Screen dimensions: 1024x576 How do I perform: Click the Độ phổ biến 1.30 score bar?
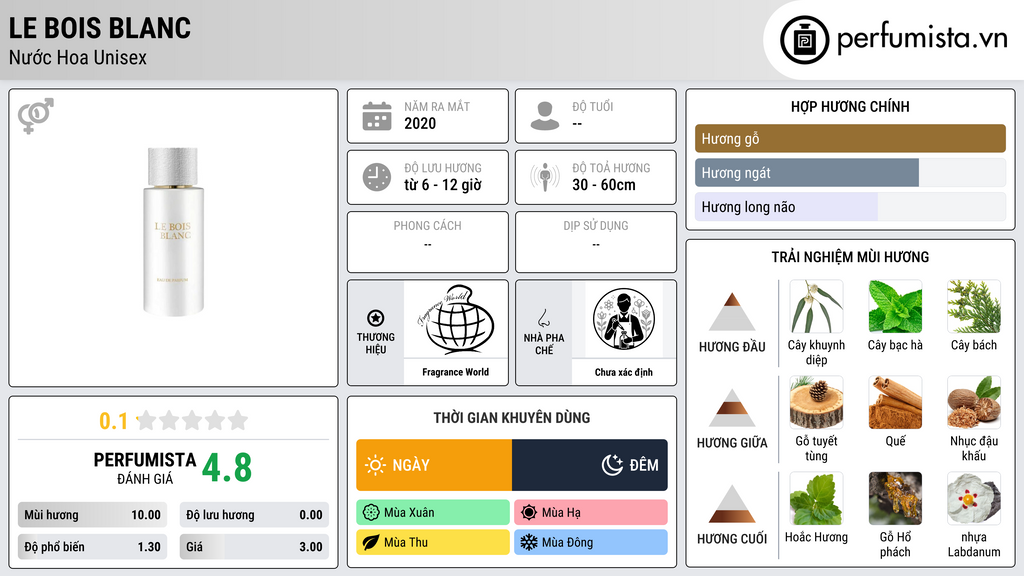(x=92, y=547)
